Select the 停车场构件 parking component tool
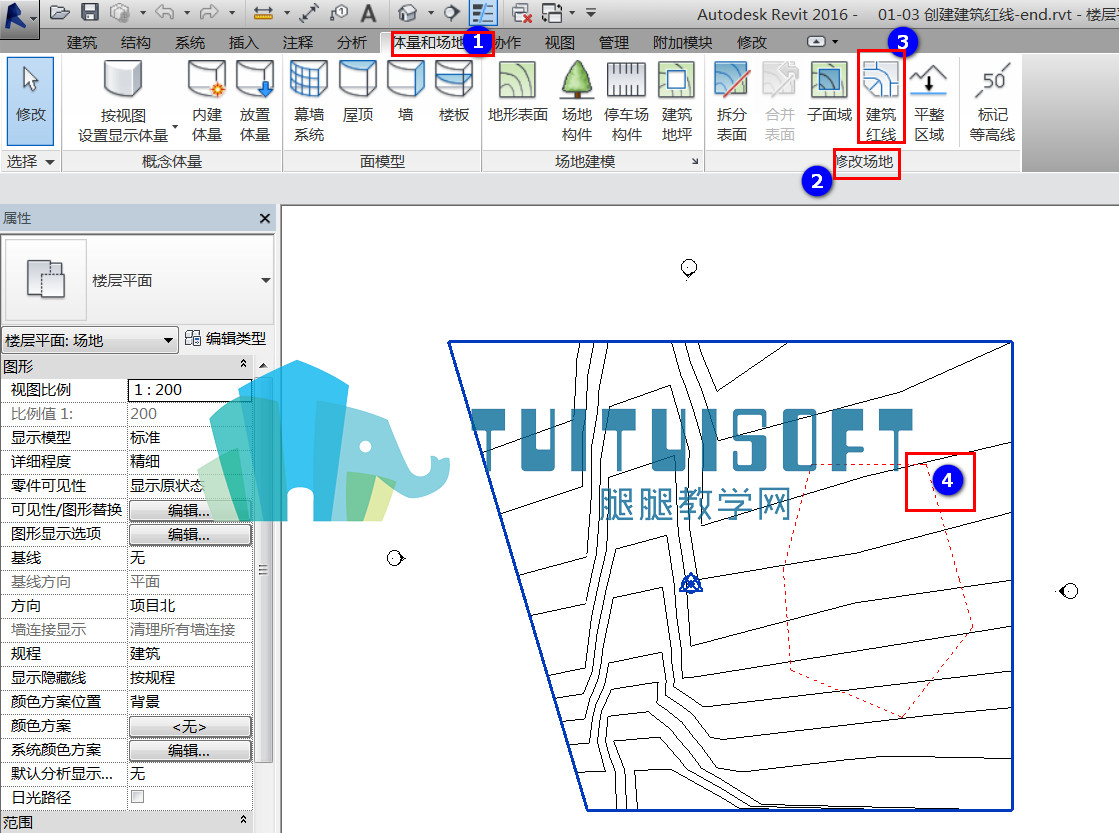This screenshot has height=833, width=1119. click(626, 101)
